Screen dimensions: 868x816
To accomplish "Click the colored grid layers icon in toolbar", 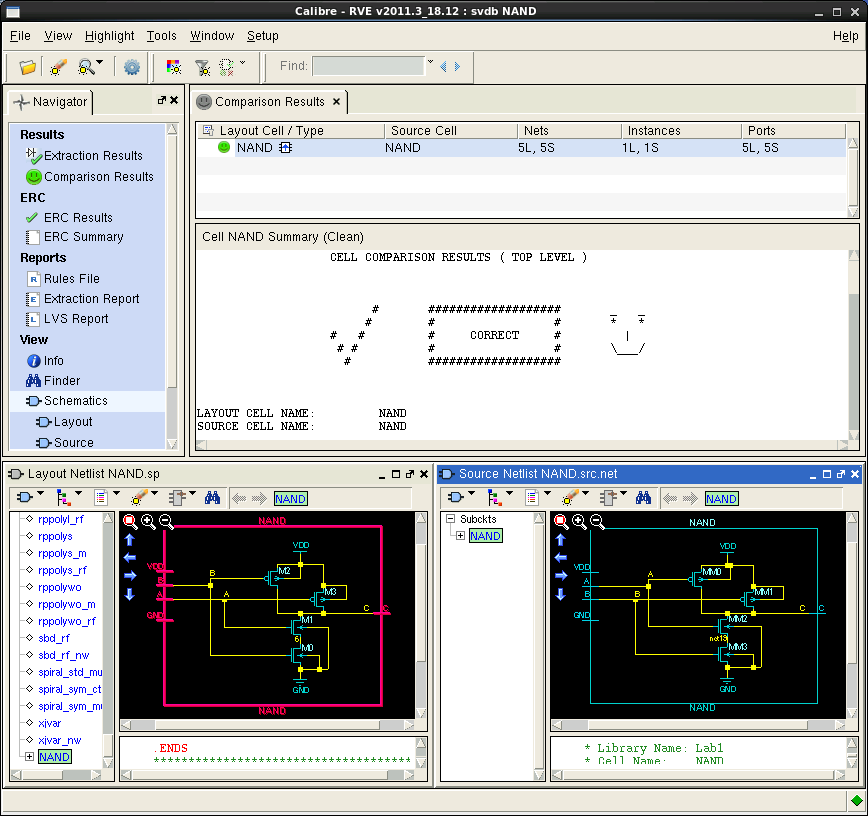I will coord(174,67).
